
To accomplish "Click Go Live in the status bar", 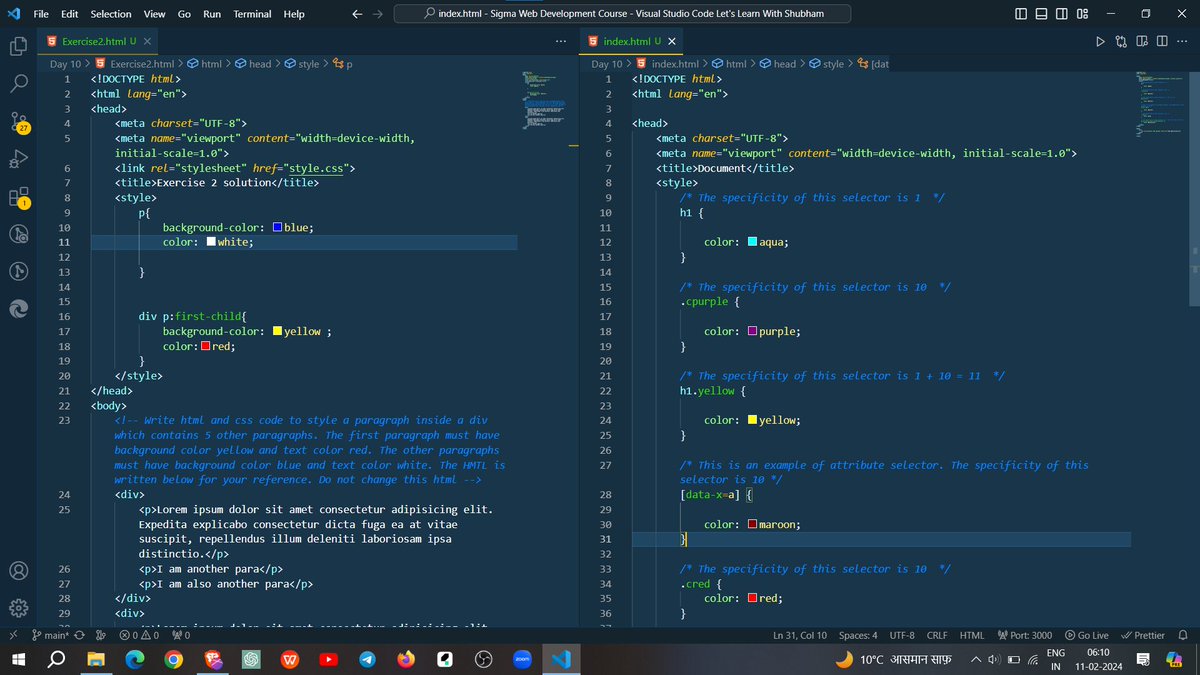I will pyautogui.click(x=1087, y=634).
